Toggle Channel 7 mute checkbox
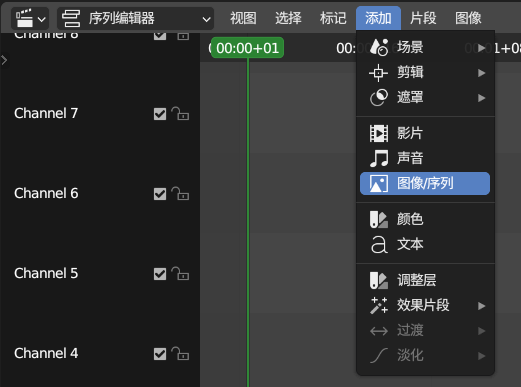The width and height of the screenshot is (521, 387). 160,114
